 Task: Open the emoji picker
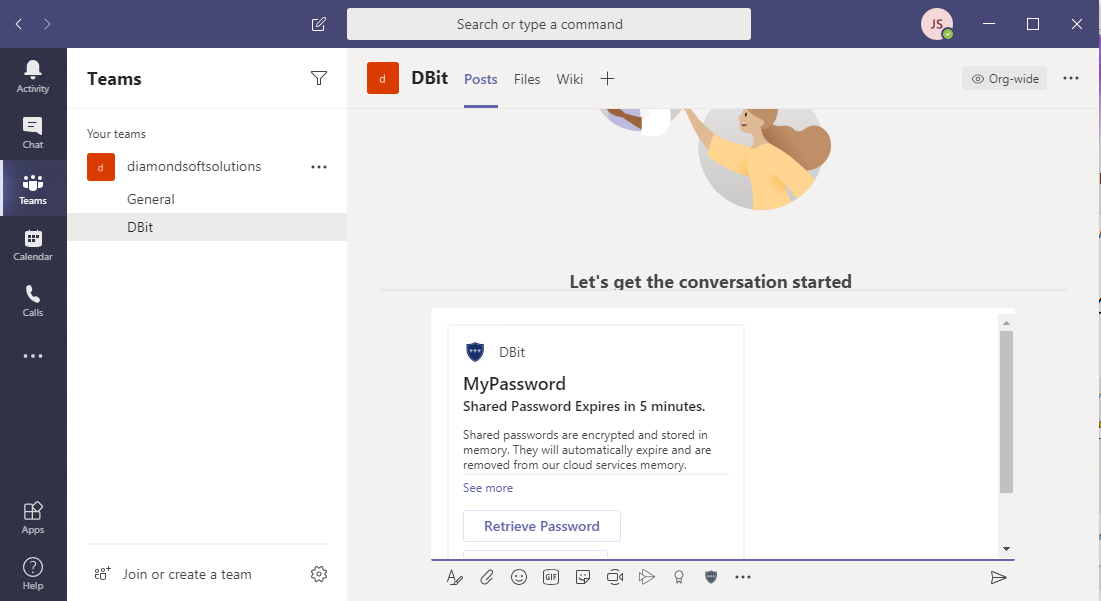pyautogui.click(x=519, y=577)
